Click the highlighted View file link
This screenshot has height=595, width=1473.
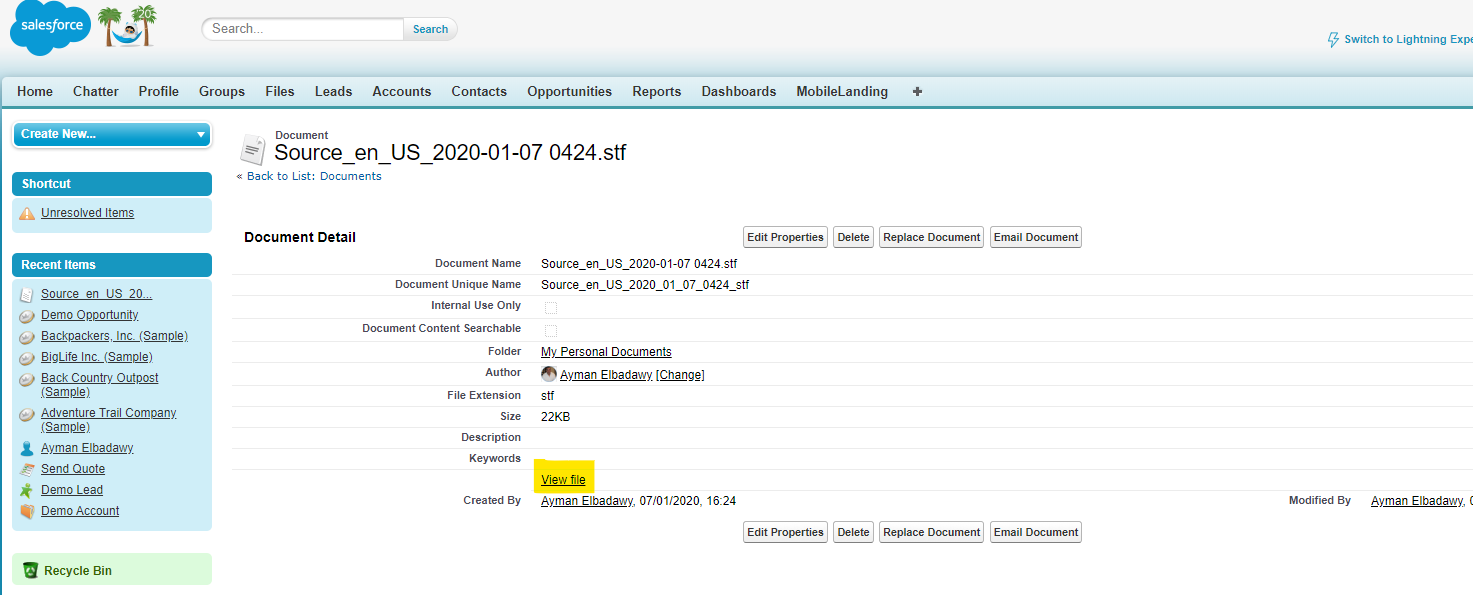(563, 479)
